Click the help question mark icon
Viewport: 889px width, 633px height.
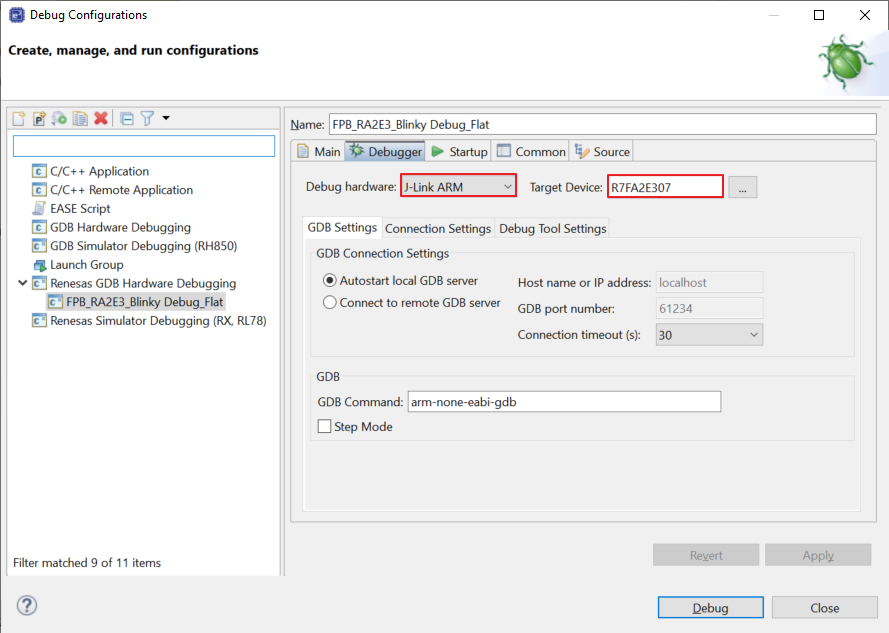point(27,605)
